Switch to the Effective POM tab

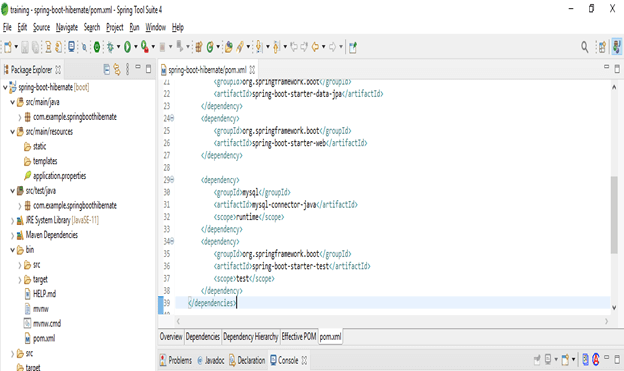coord(299,337)
